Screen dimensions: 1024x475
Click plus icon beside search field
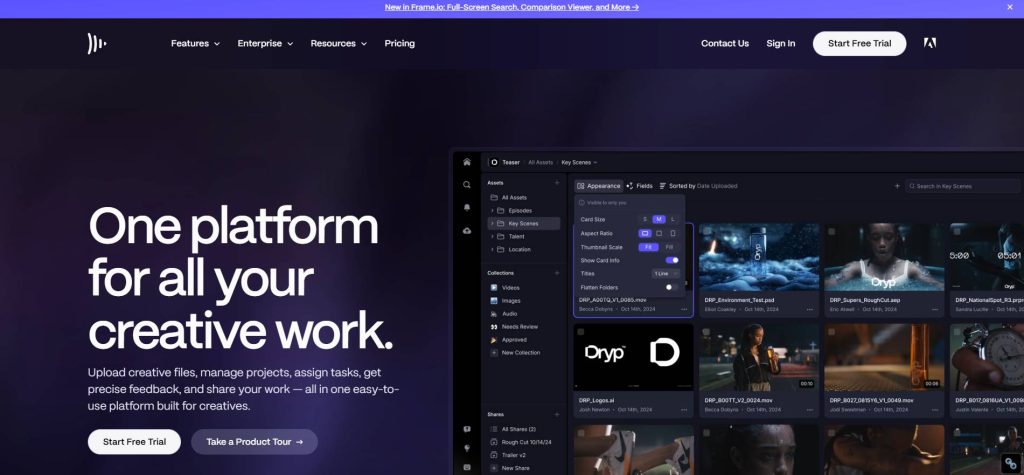[x=897, y=186]
